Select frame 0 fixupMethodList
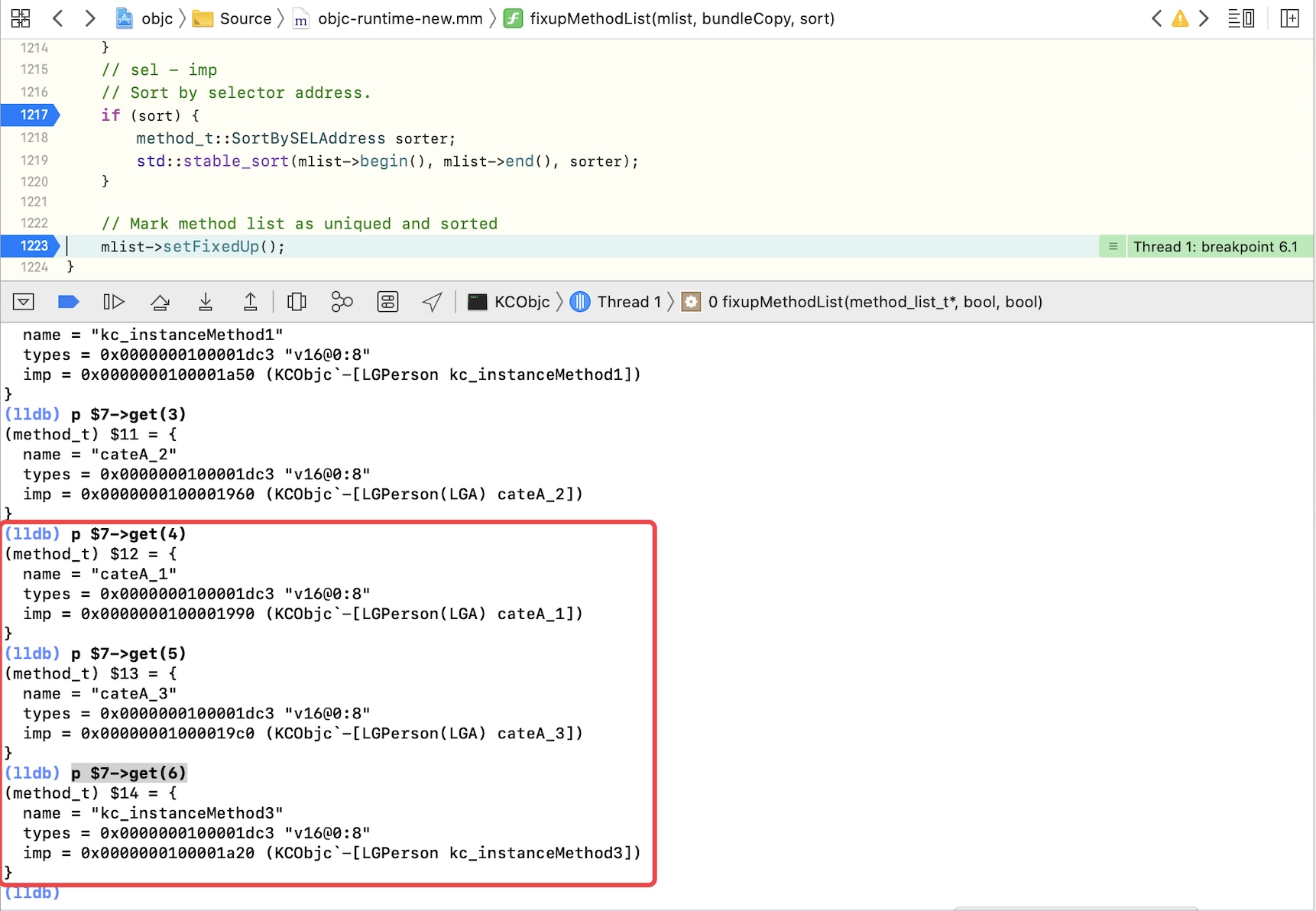The height and width of the screenshot is (911, 1316). click(862, 302)
